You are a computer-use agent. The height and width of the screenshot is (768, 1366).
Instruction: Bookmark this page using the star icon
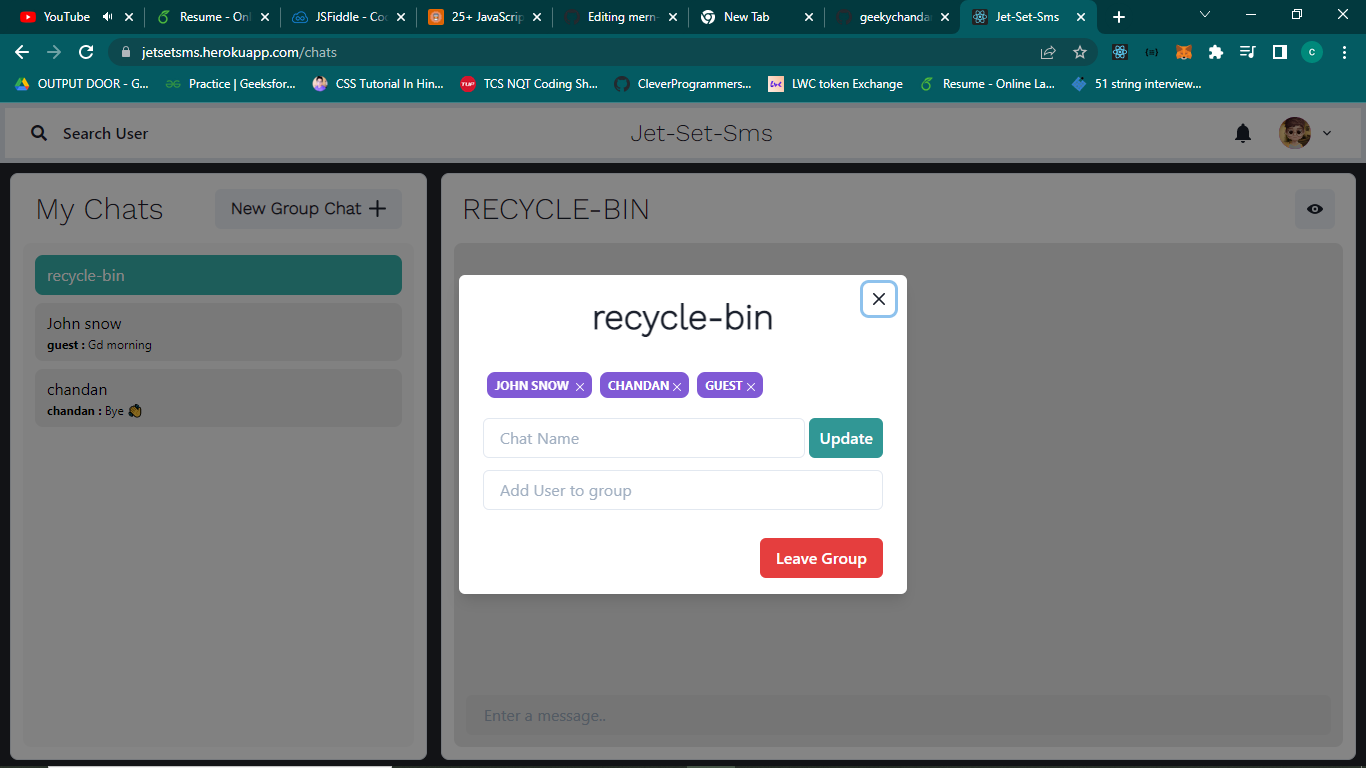1080,51
